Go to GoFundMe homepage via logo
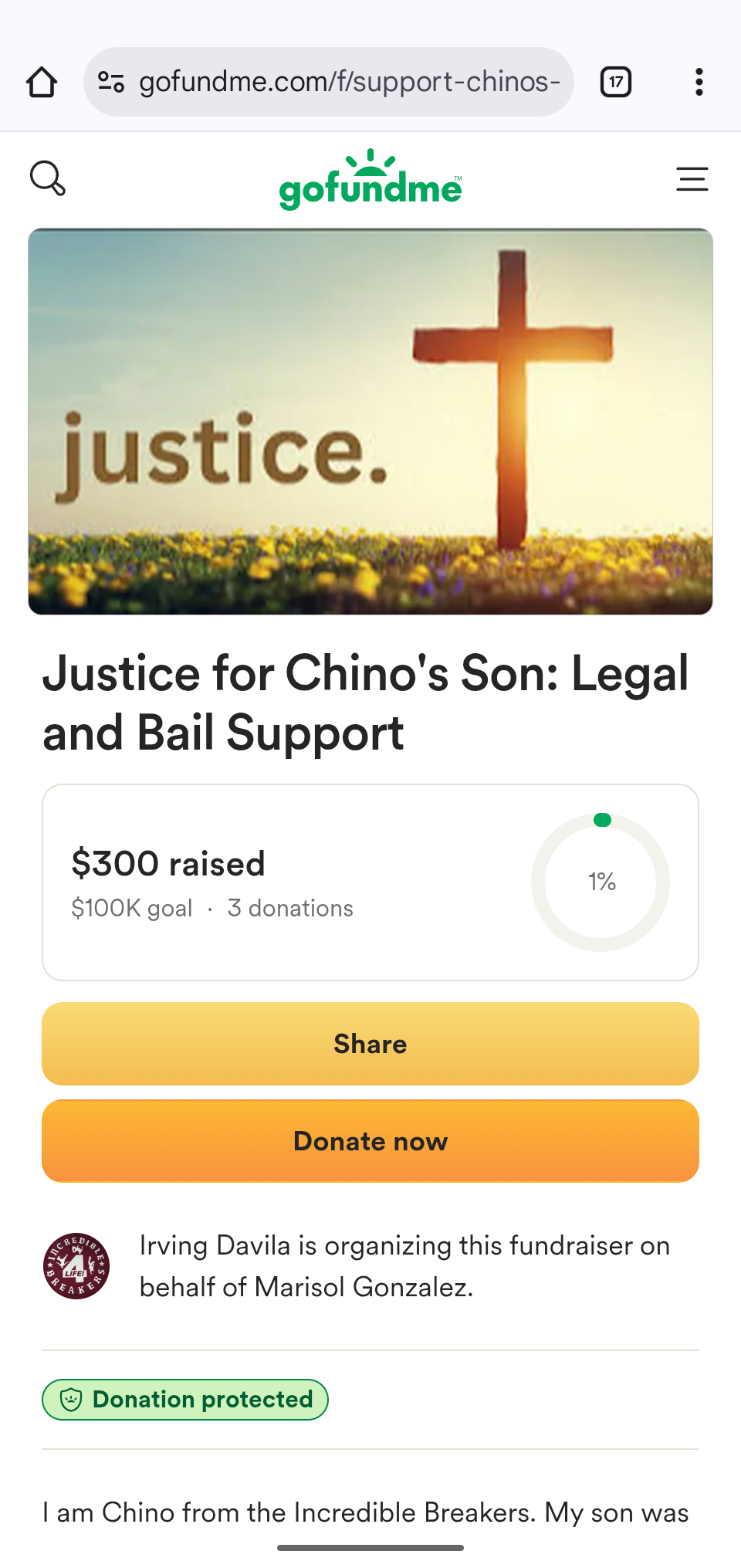The width and height of the screenshot is (741, 1568). pyautogui.click(x=370, y=181)
